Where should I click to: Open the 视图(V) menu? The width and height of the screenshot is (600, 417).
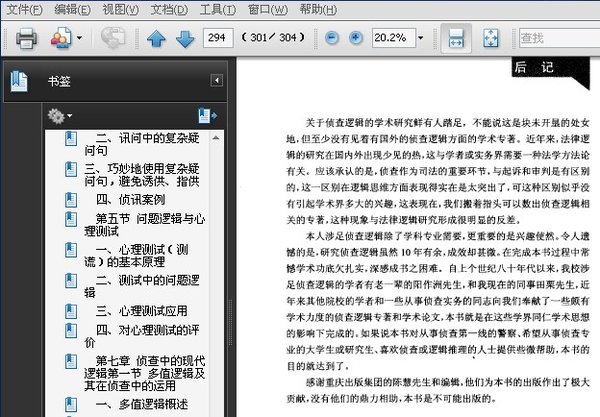pos(121,9)
